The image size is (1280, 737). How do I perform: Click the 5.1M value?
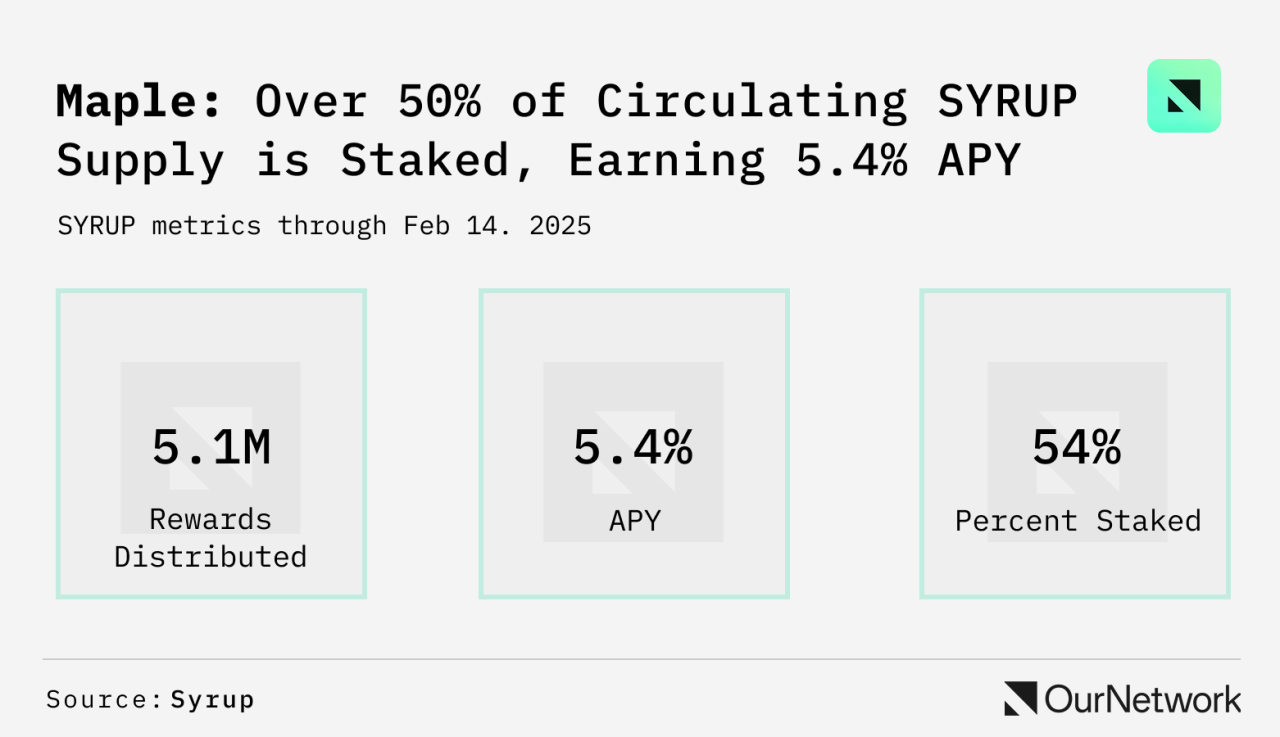(211, 448)
